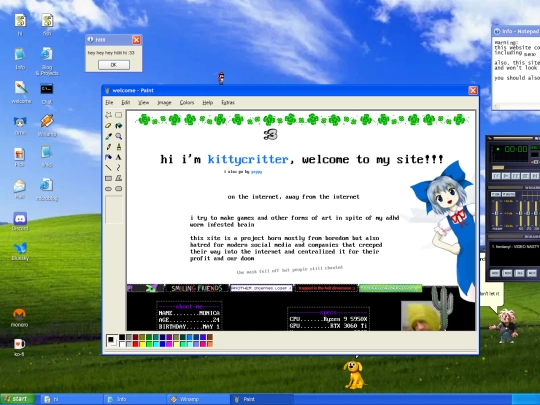The image size is (540, 405).
Task: Switch to the Info taskbar button
Action: tap(134, 399)
